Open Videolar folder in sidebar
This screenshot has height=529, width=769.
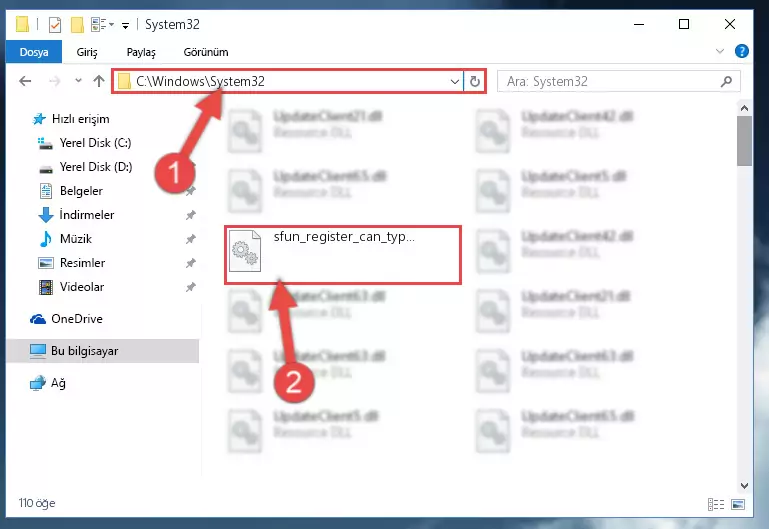(x=81, y=287)
